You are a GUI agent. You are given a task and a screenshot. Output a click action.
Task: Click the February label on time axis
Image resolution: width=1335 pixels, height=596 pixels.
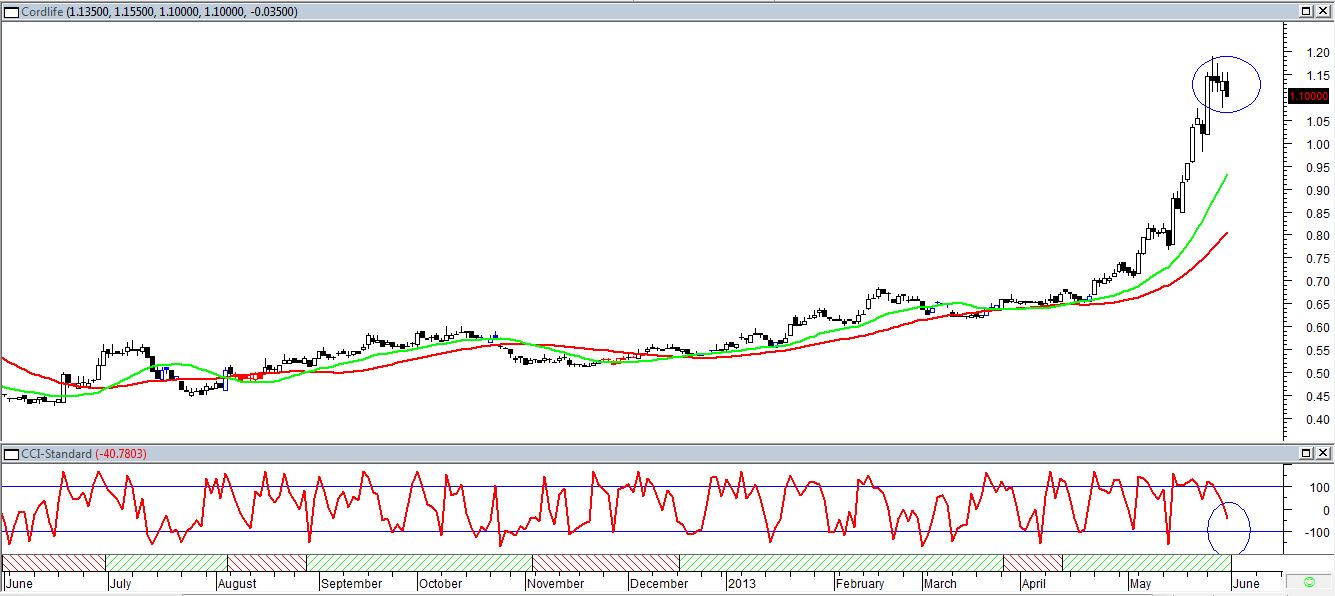[x=859, y=583]
